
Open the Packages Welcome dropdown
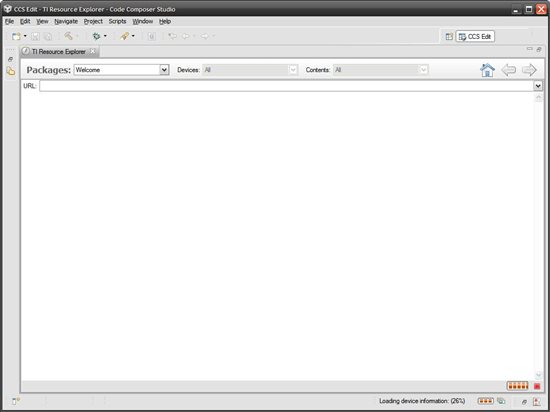(x=121, y=70)
